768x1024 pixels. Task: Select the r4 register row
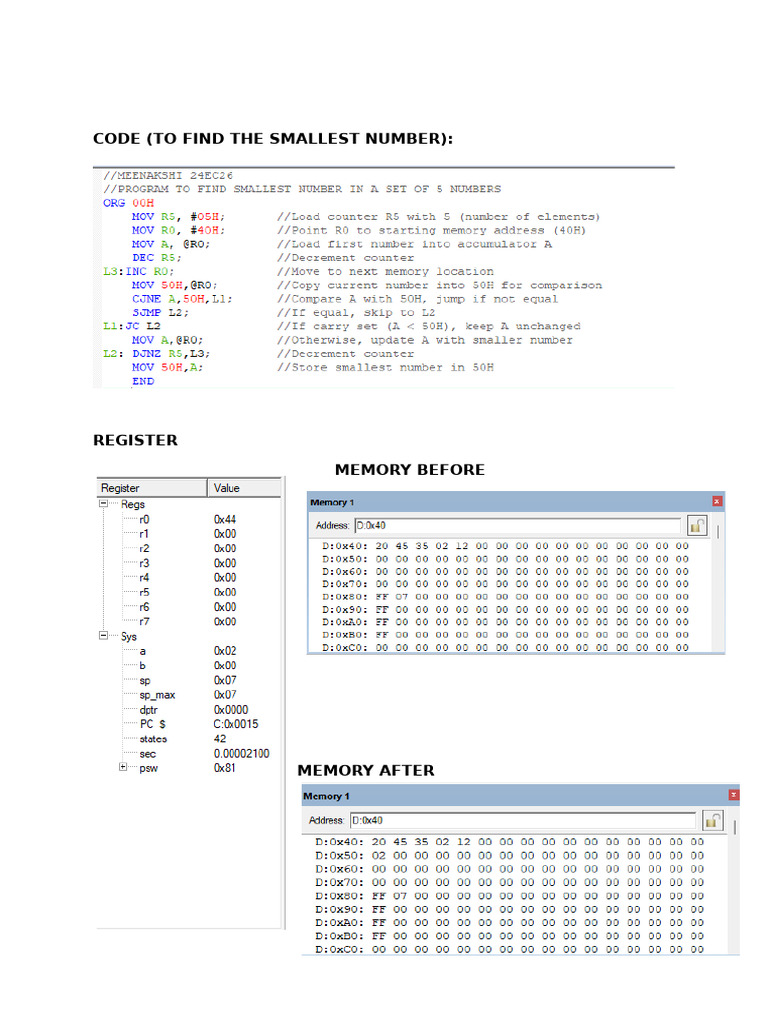coord(189,578)
